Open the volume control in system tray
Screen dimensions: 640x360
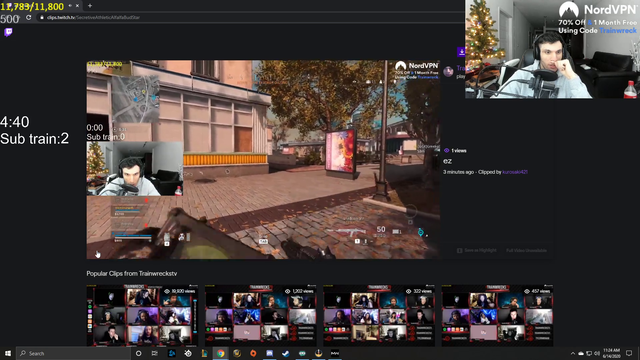pyautogui.click(x=597, y=353)
